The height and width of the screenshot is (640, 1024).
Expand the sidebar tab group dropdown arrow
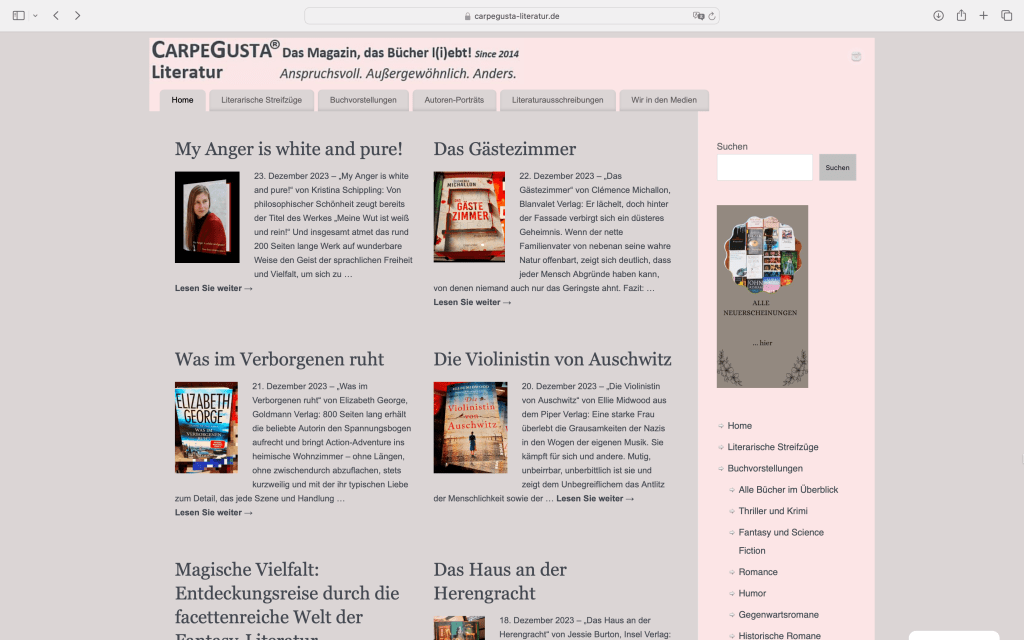(35, 15)
